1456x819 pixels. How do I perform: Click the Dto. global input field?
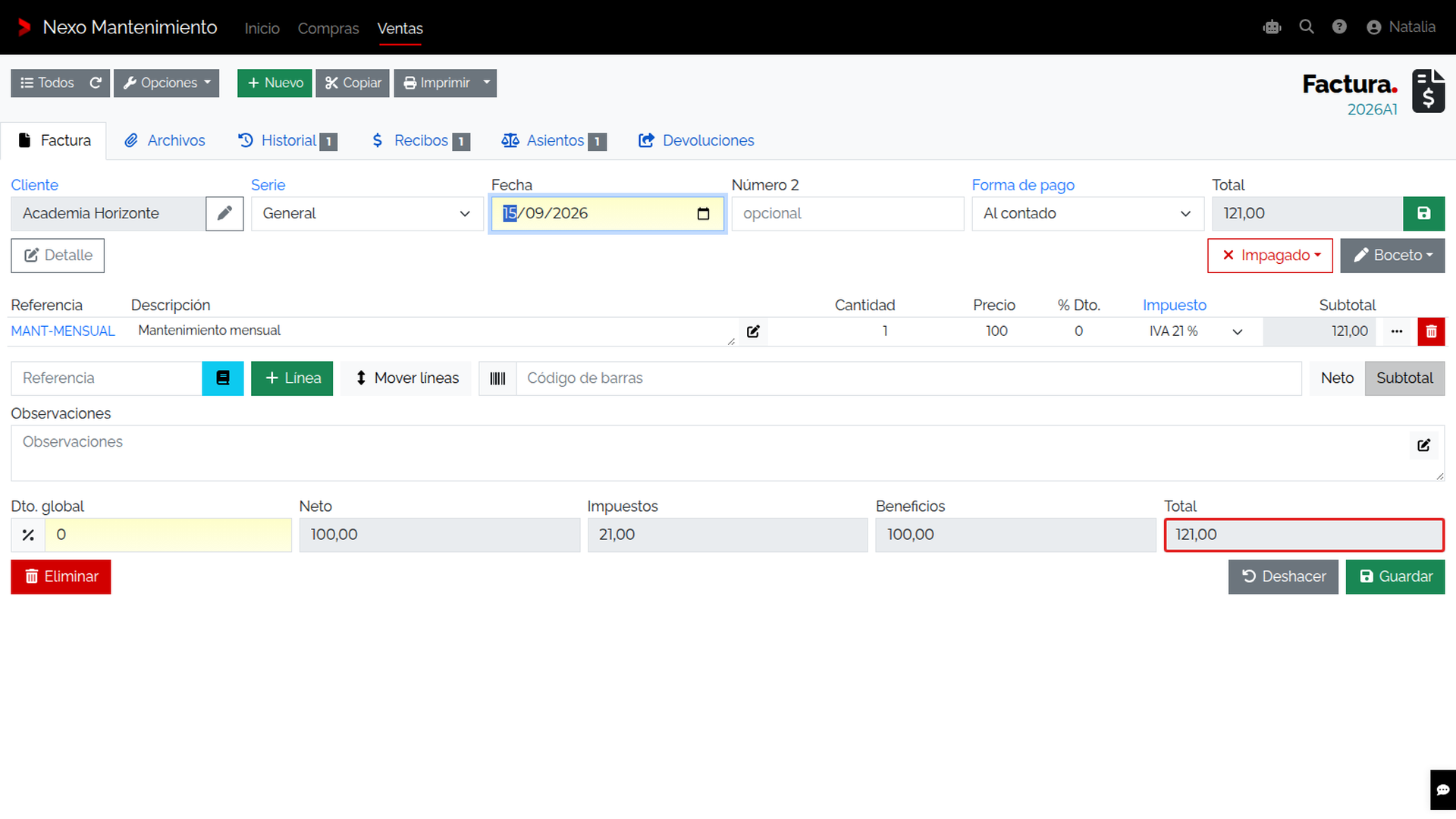(168, 535)
